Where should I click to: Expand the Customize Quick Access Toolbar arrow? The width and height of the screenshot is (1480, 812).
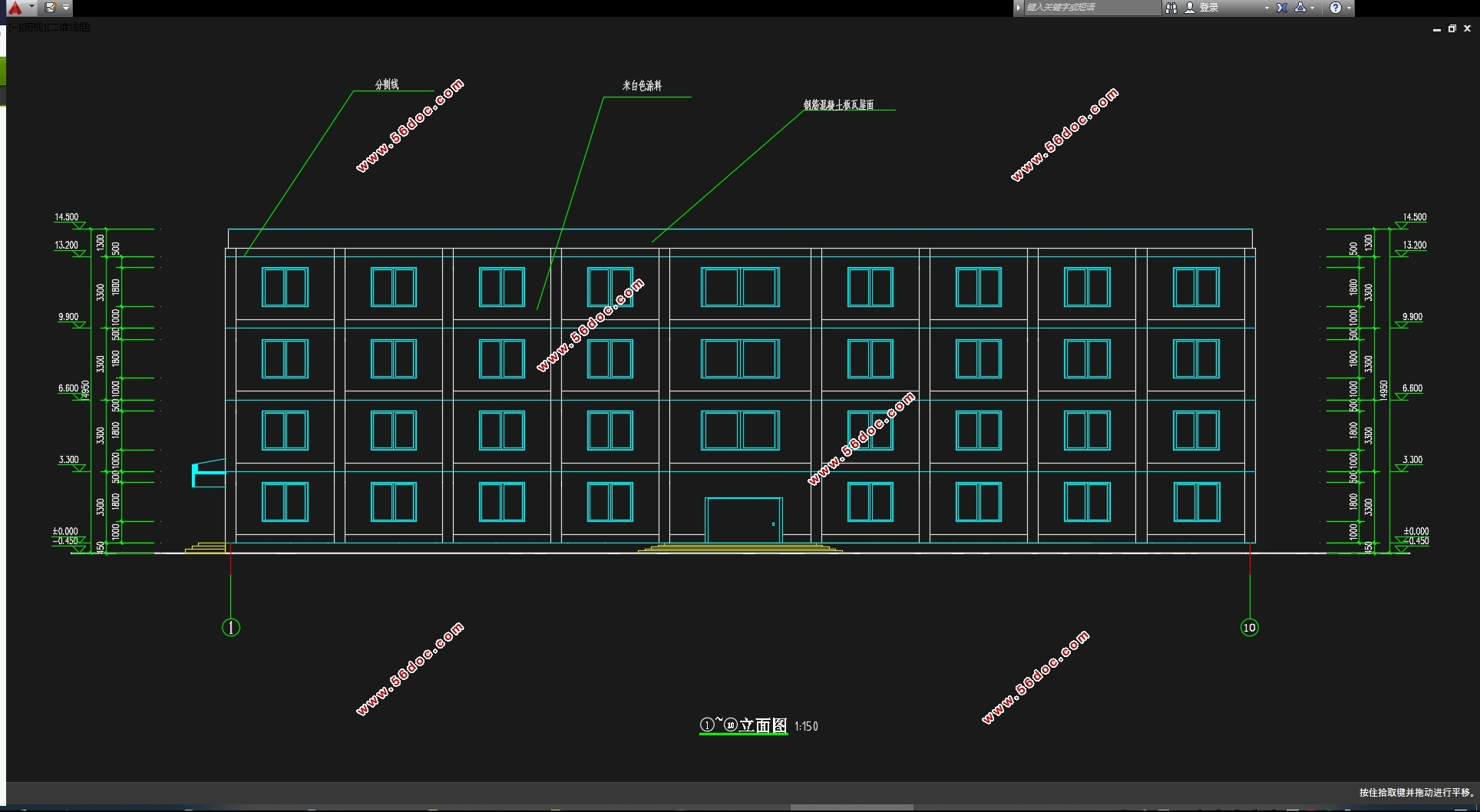66,8
